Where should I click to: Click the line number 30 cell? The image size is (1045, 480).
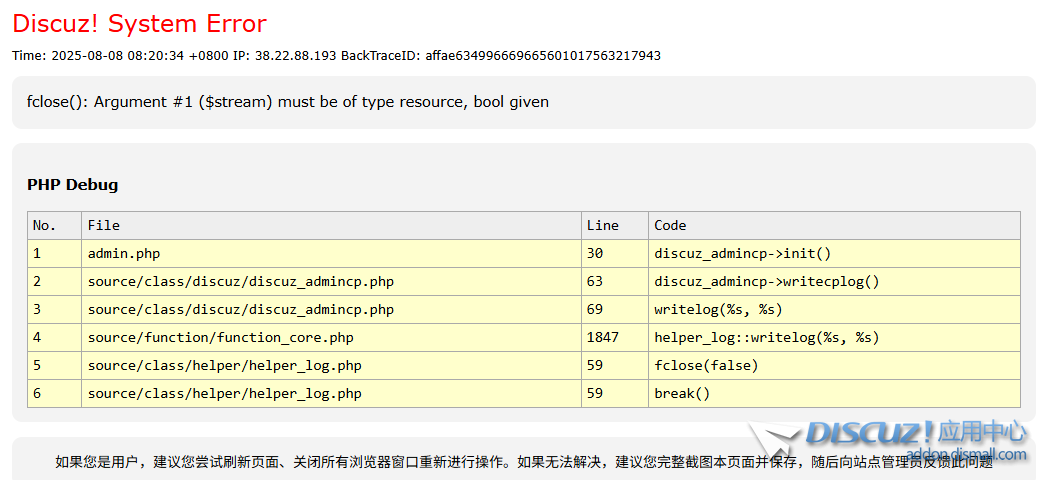pos(614,253)
